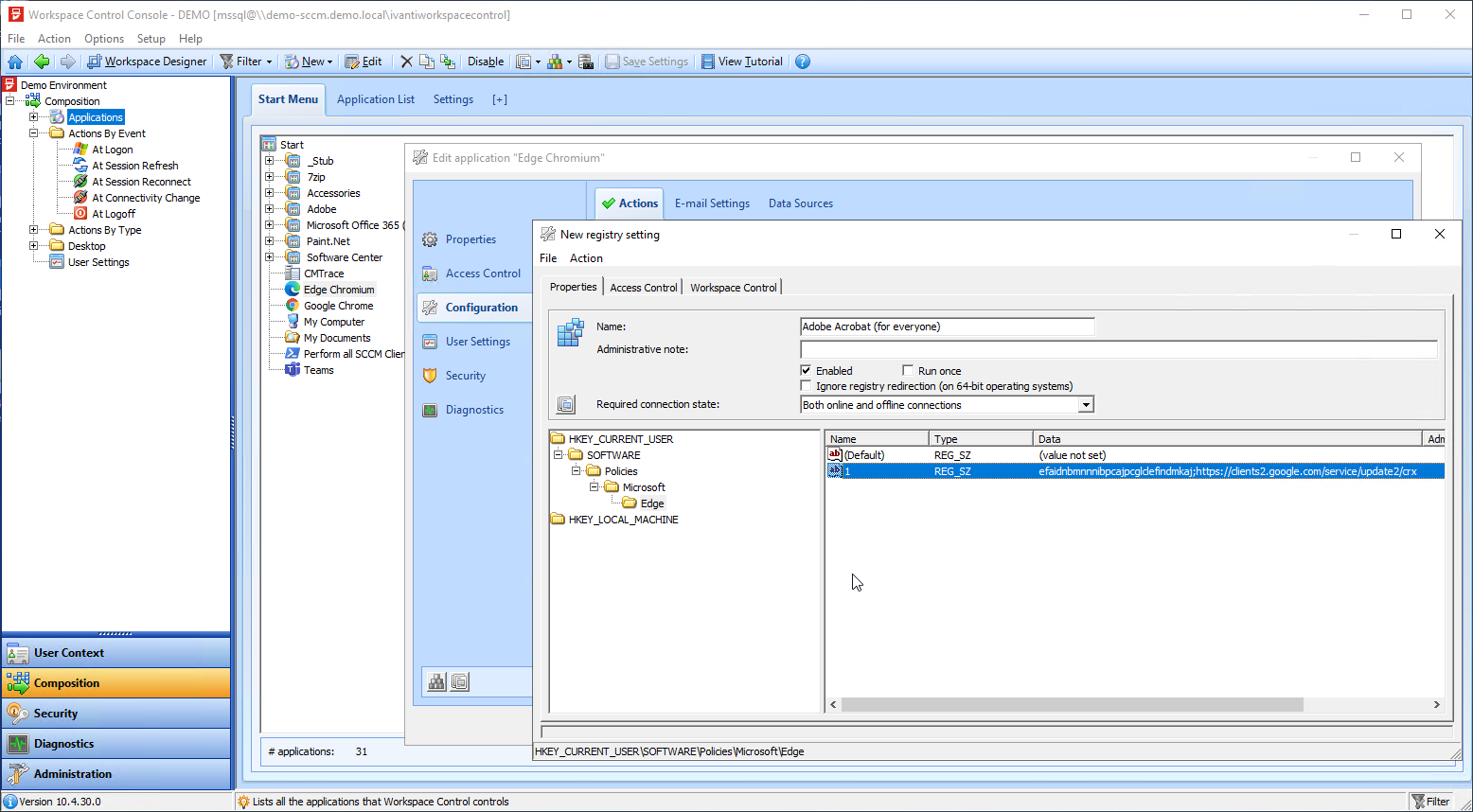Select Google Chrome application in Start list
The height and width of the screenshot is (812, 1473).
click(x=338, y=306)
